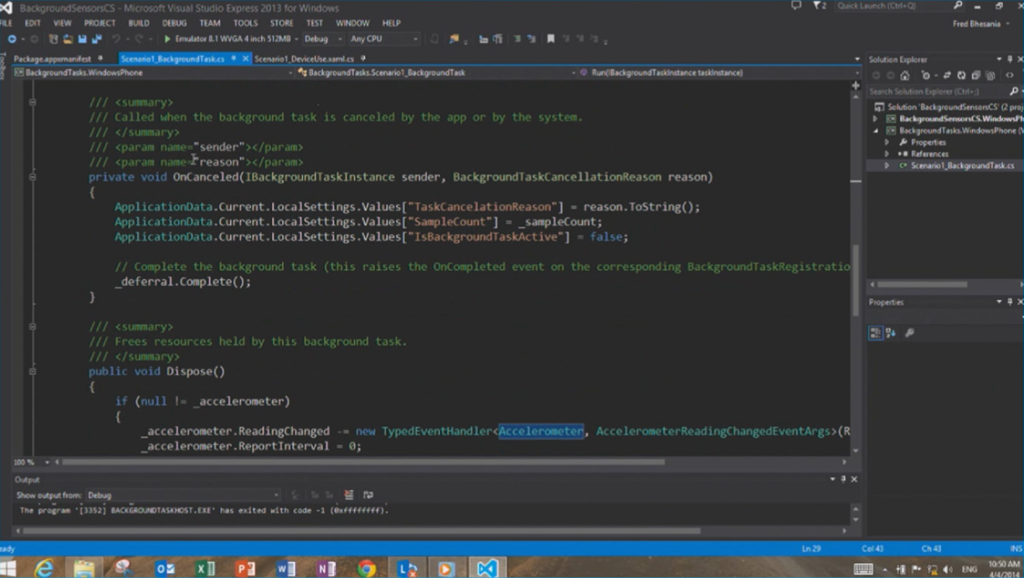Open the Debug configuration dropdown
The height and width of the screenshot is (578, 1024).
(323, 39)
